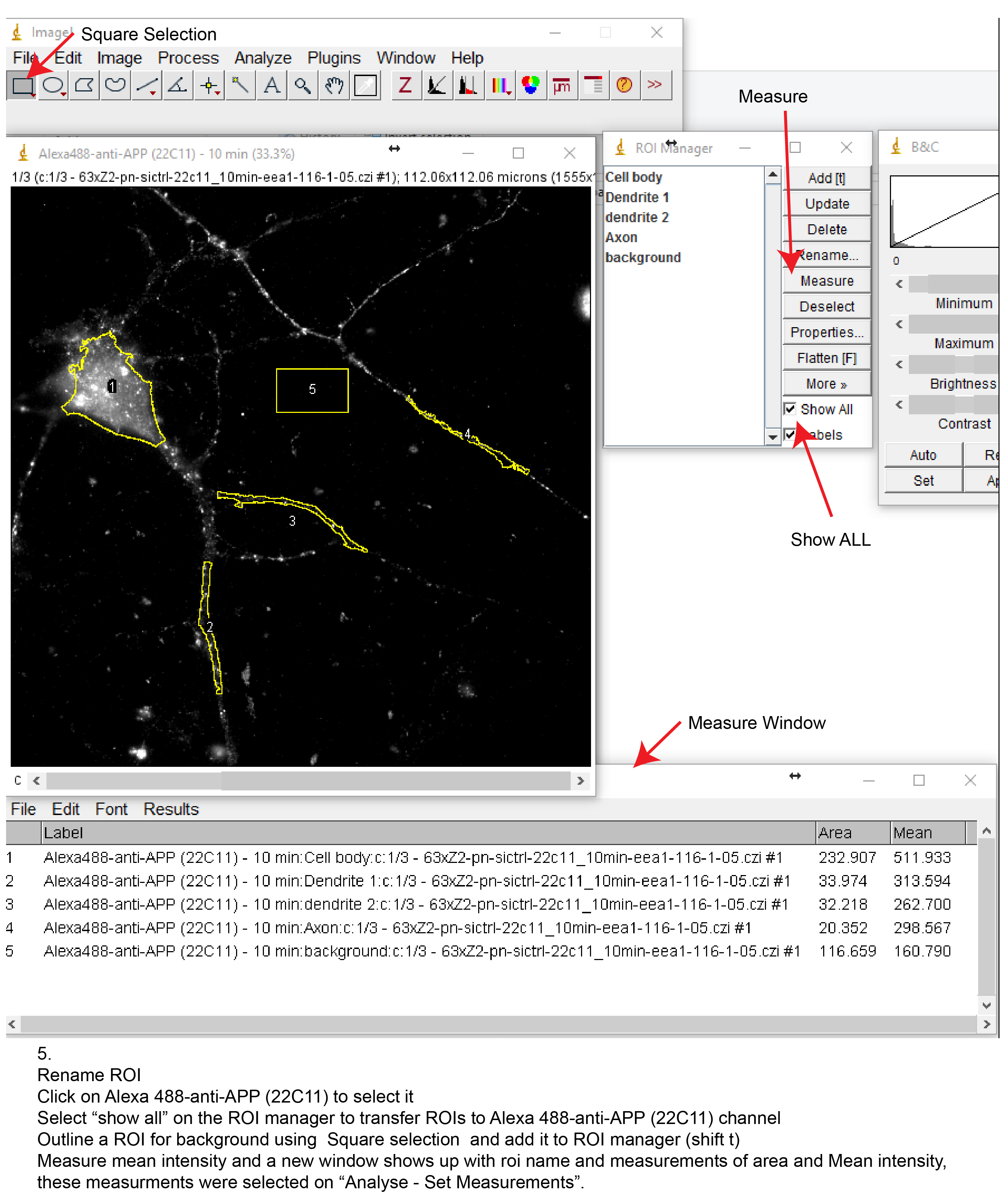Toggle the Show All checkbox
1006x1204 pixels.
tap(790, 409)
